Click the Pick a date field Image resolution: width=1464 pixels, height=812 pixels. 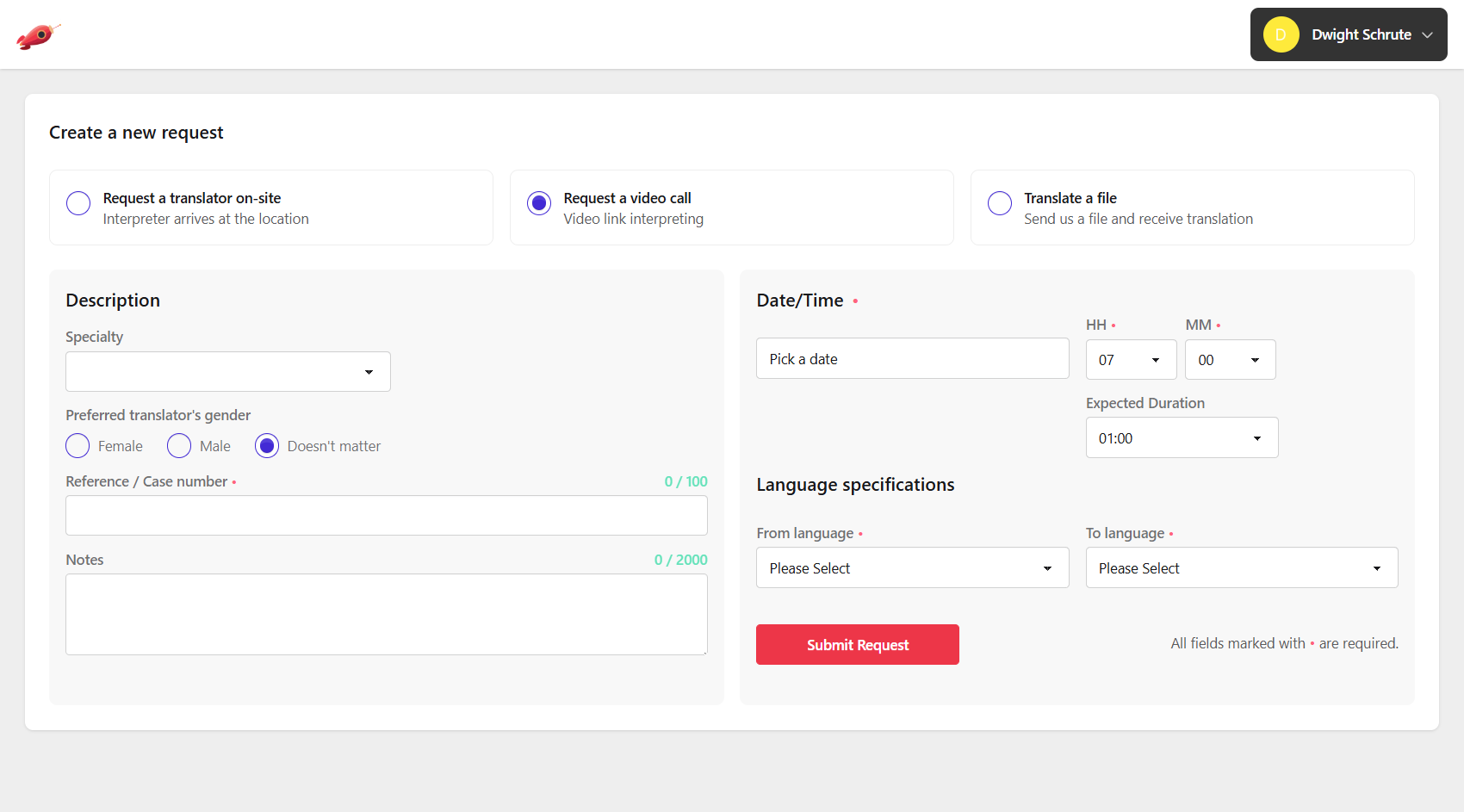913,358
